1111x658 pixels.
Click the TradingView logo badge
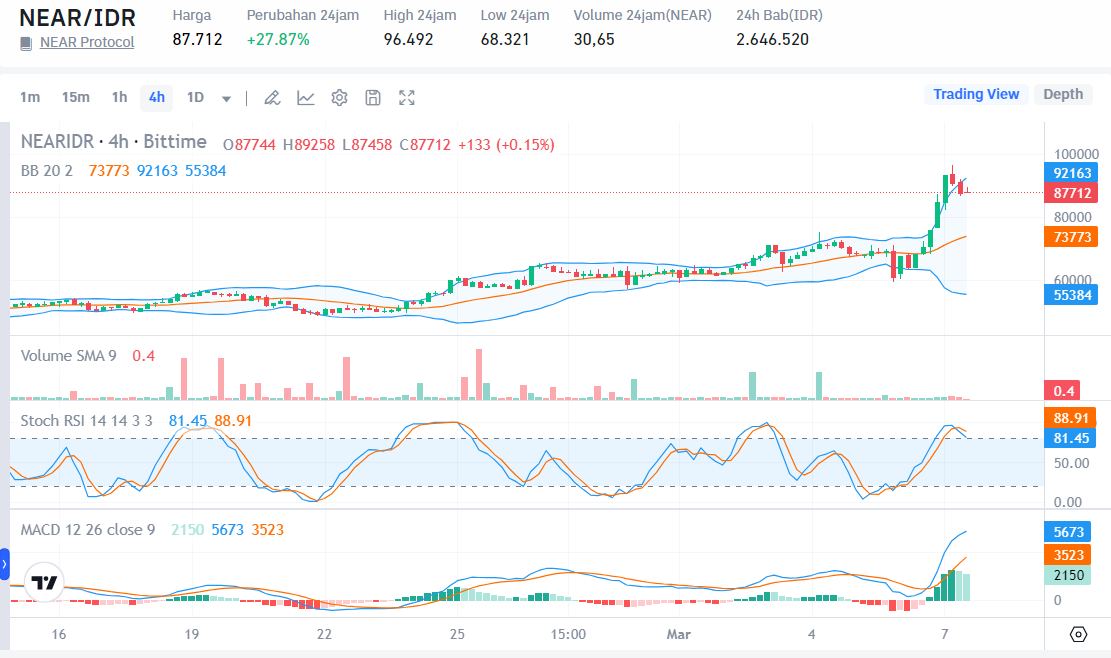pyautogui.click(x=44, y=583)
